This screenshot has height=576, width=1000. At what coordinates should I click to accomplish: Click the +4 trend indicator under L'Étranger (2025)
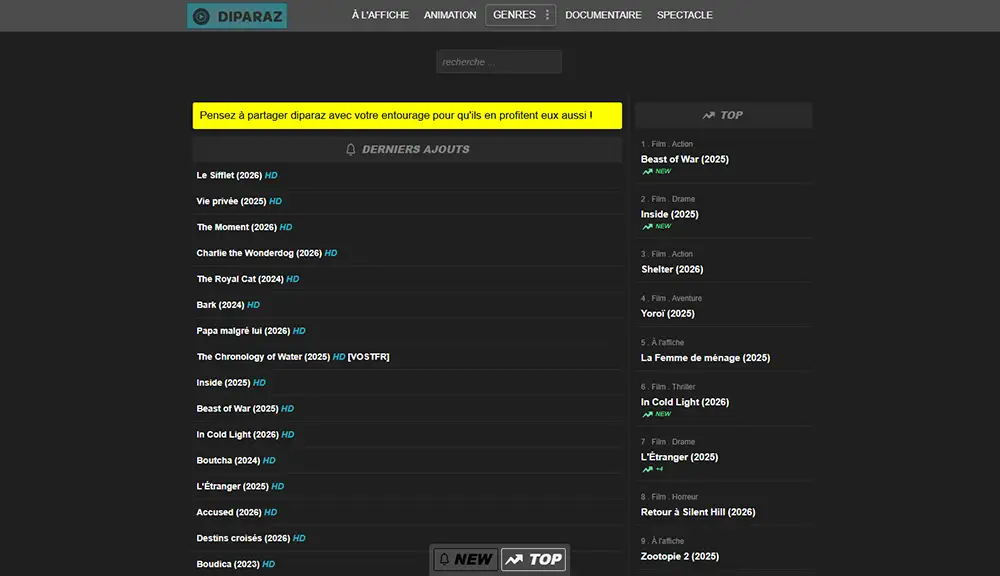[654, 469]
